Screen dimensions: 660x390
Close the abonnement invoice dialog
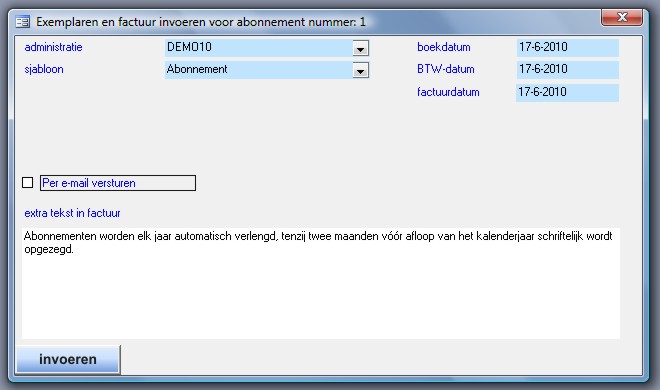click(x=622, y=17)
